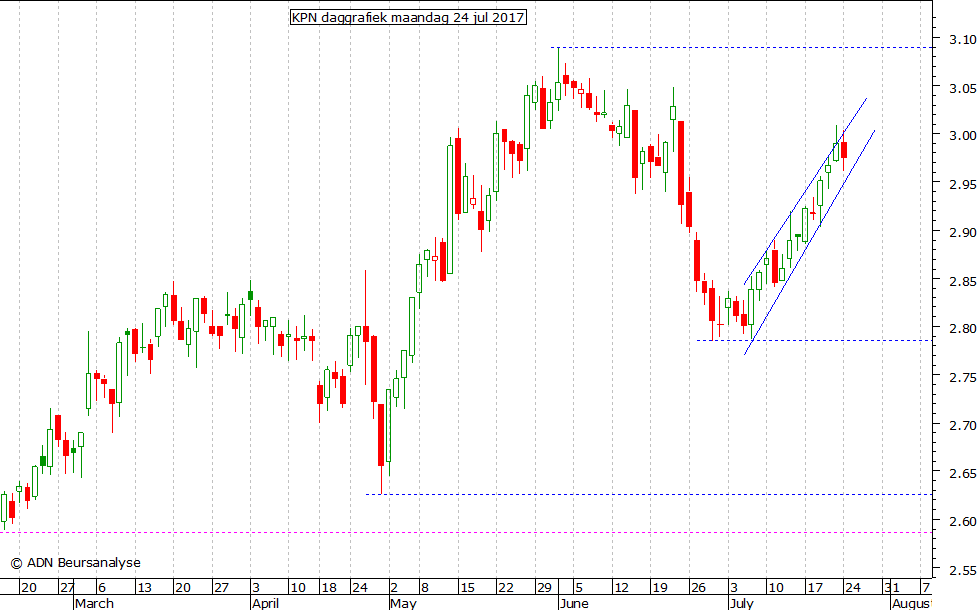The image size is (980, 610).
Task: Click the '© ADN Beursanalyse' copyright text
Action: click(x=76, y=562)
